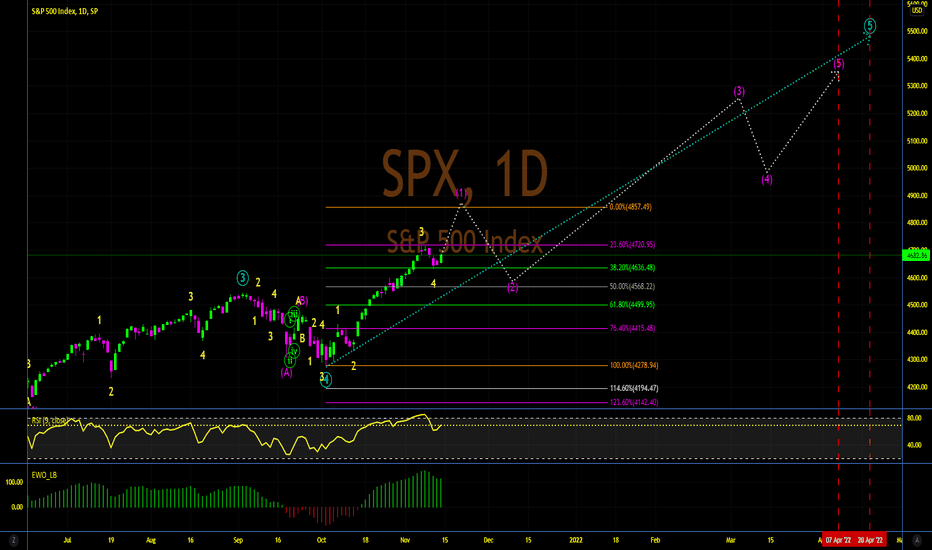This screenshot has height=550, width=932.
Task: Click the 0.00%(4857.49) Fibonacci level label
Action: click(631, 207)
